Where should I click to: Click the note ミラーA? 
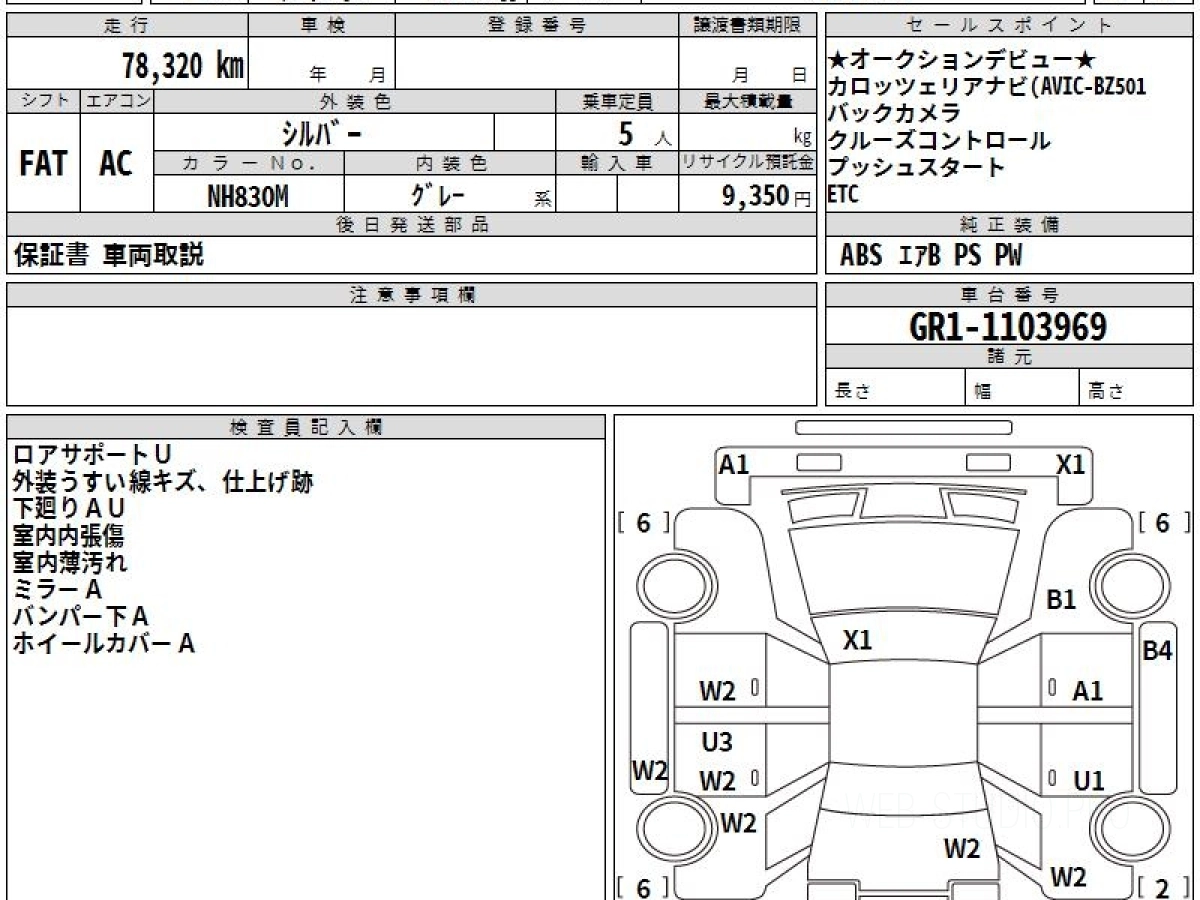pyautogui.click(x=58, y=590)
